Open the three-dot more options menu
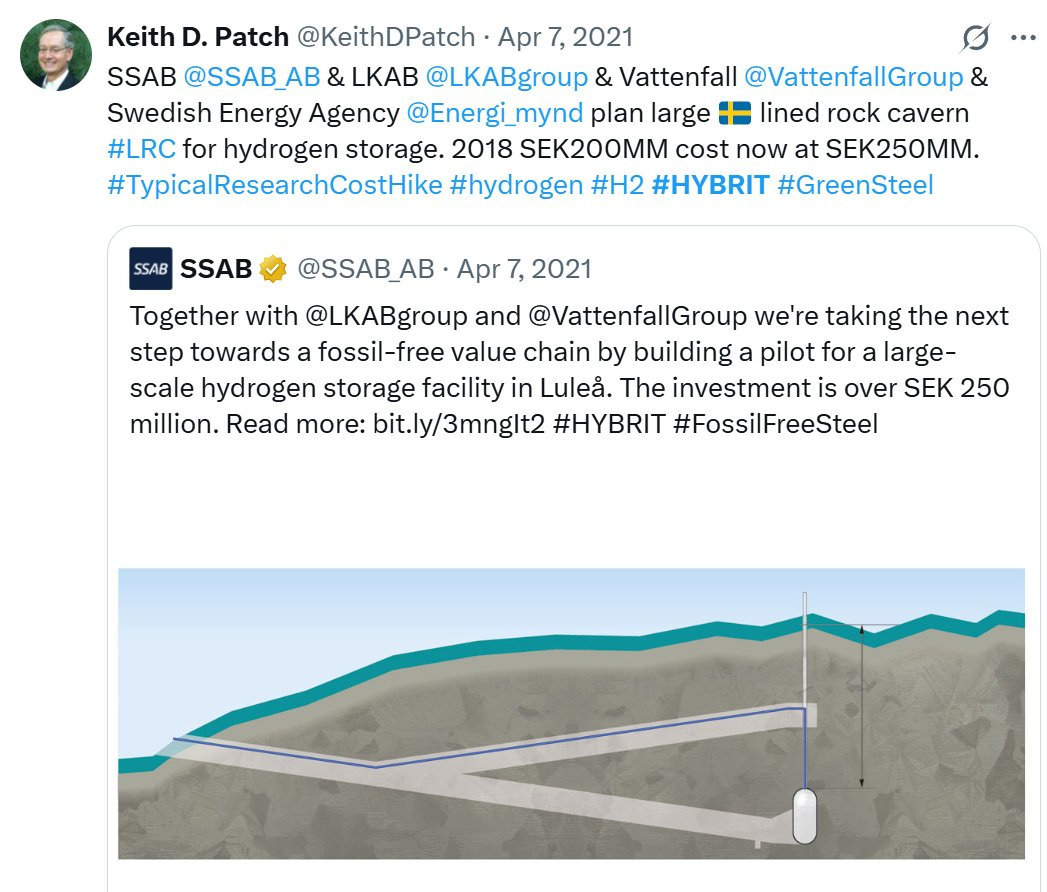Image resolution: width=1047 pixels, height=892 pixels. click(x=1023, y=37)
